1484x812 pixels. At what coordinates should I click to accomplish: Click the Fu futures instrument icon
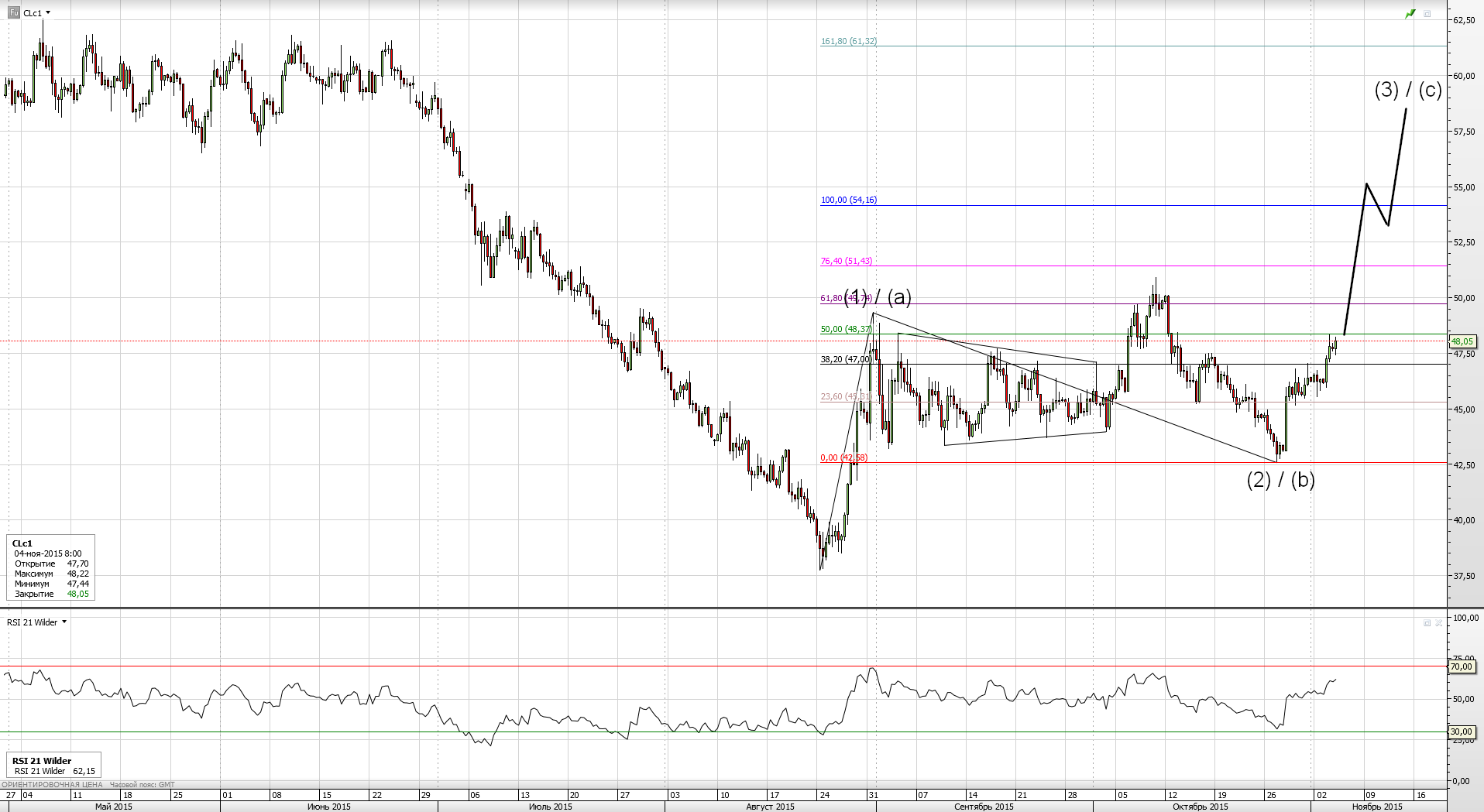(x=14, y=13)
